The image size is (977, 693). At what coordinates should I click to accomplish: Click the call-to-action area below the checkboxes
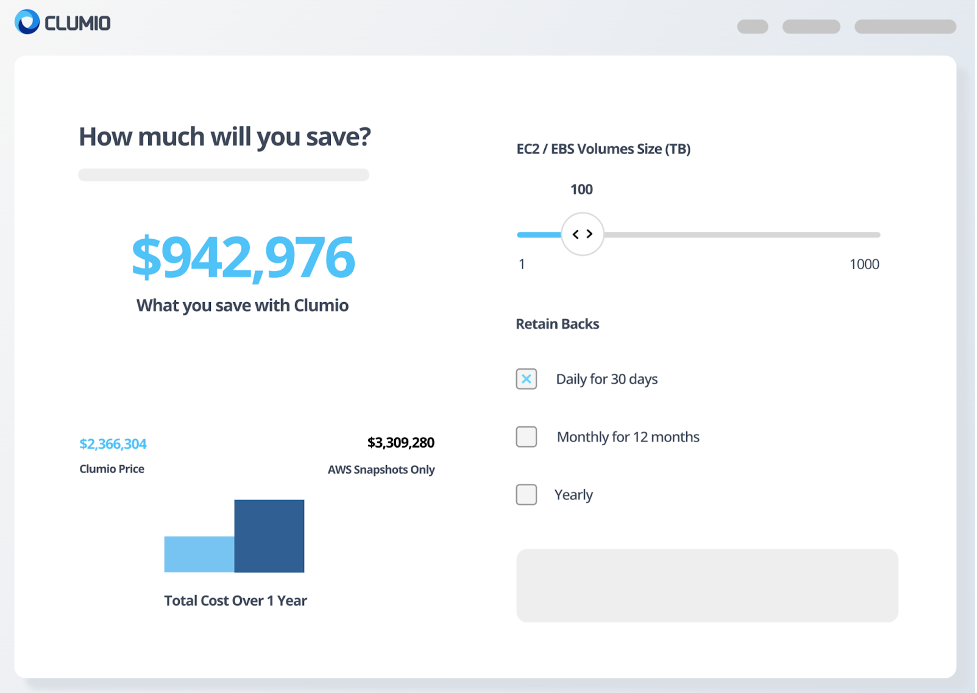[x=707, y=585]
